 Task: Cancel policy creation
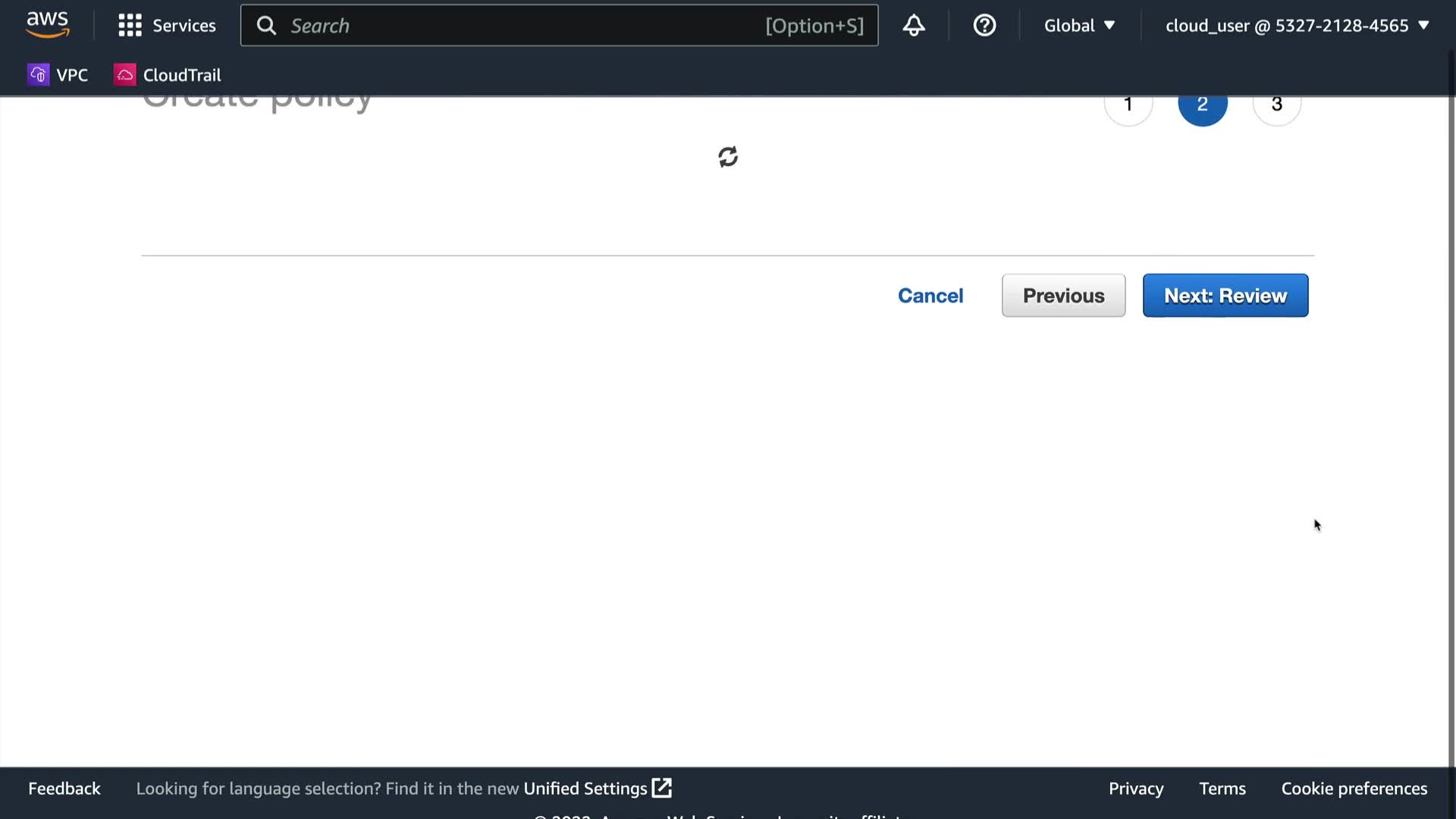930,296
